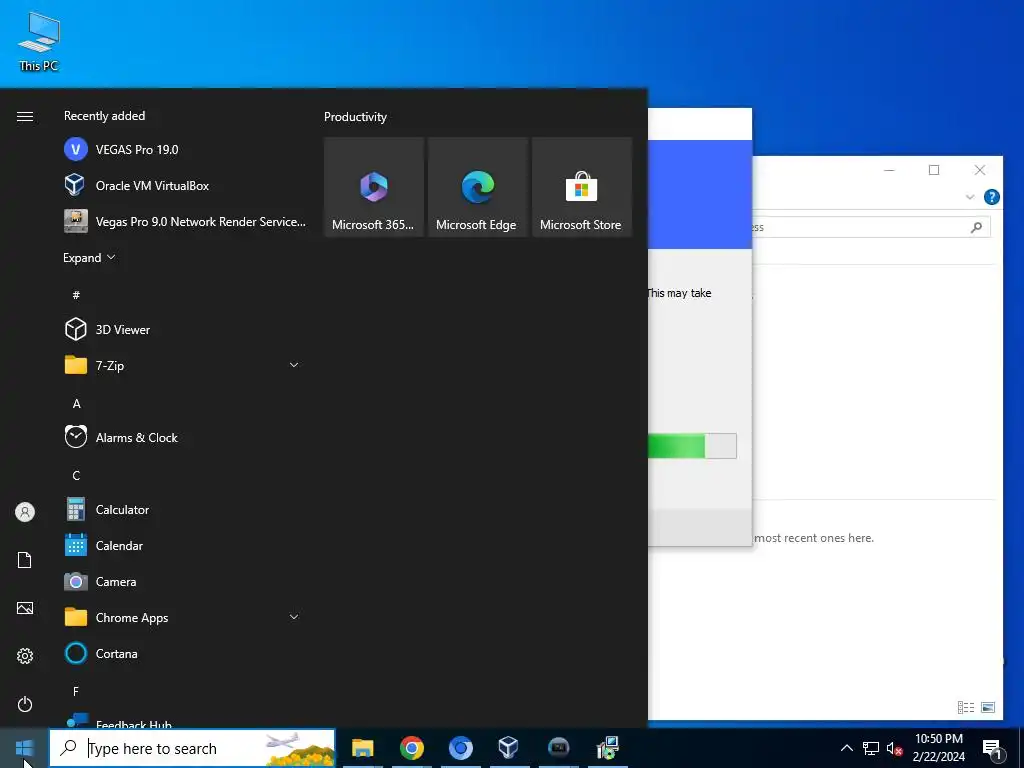Image resolution: width=1024 pixels, height=768 pixels.
Task: Open network status in system tray
Action: point(871,748)
